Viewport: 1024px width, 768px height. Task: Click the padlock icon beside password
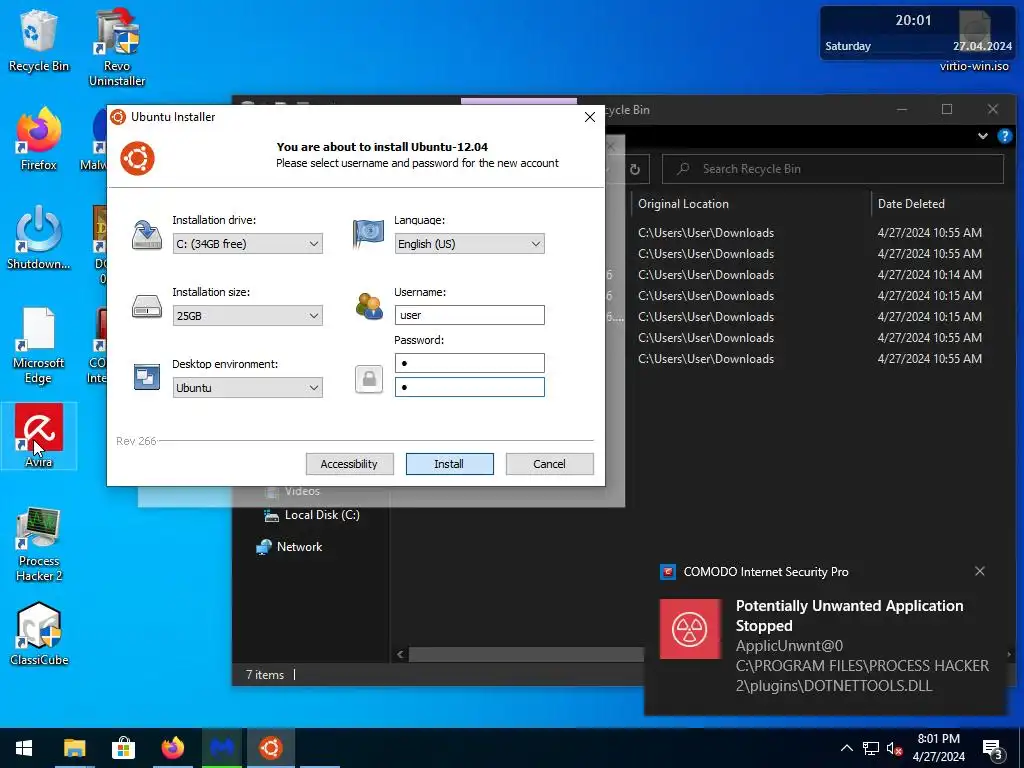[369, 379]
